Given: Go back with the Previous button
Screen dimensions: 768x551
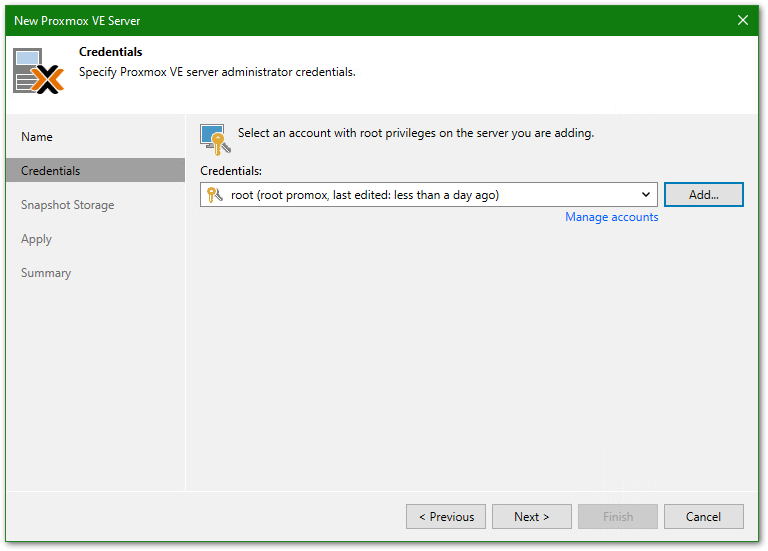Looking at the screenshot, I should click(446, 517).
